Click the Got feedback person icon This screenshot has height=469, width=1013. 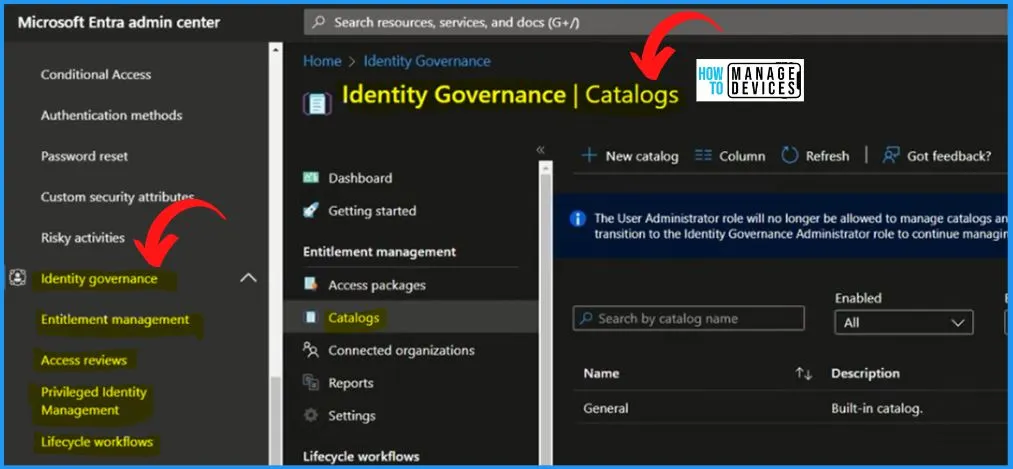tap(891, 156)
